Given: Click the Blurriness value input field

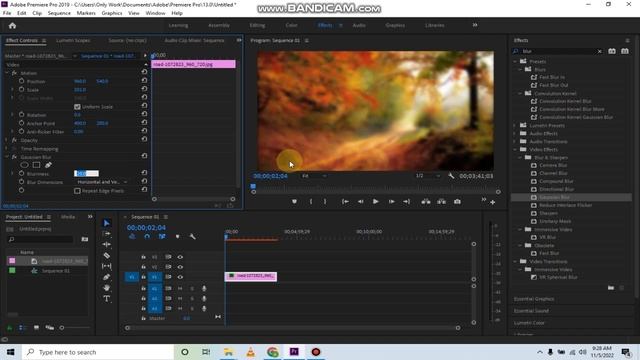Looking at the screenshot, I should (x=86, y=173).
